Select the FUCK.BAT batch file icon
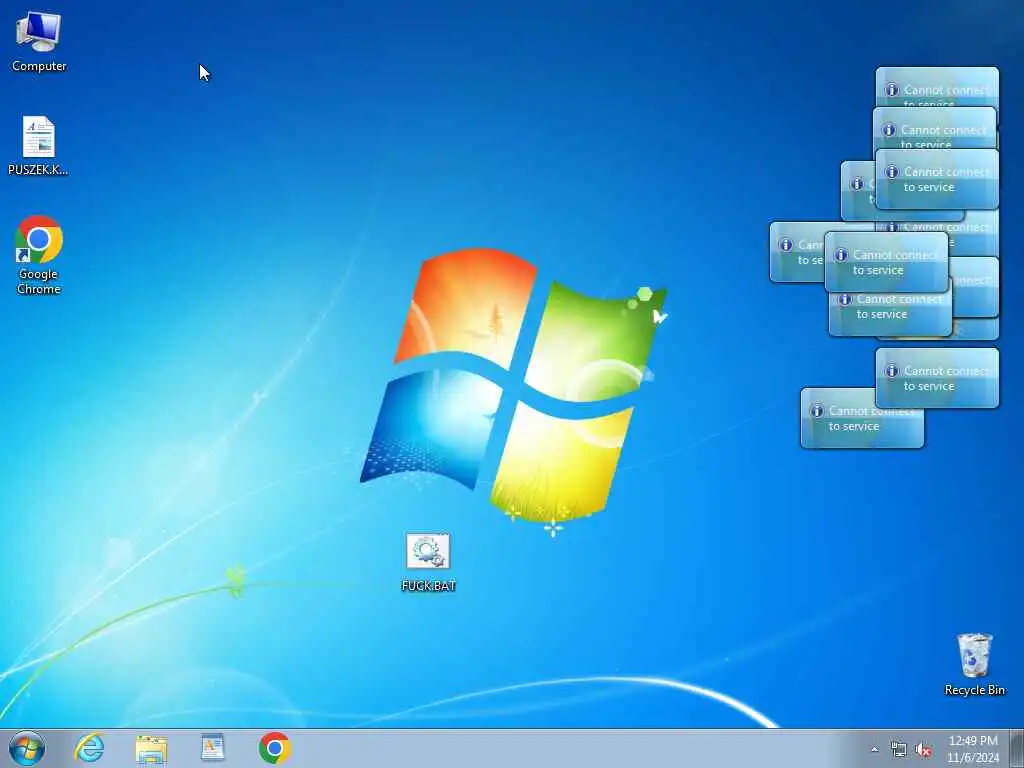This screenshot has height=768, width=1024. pos(428,562)
